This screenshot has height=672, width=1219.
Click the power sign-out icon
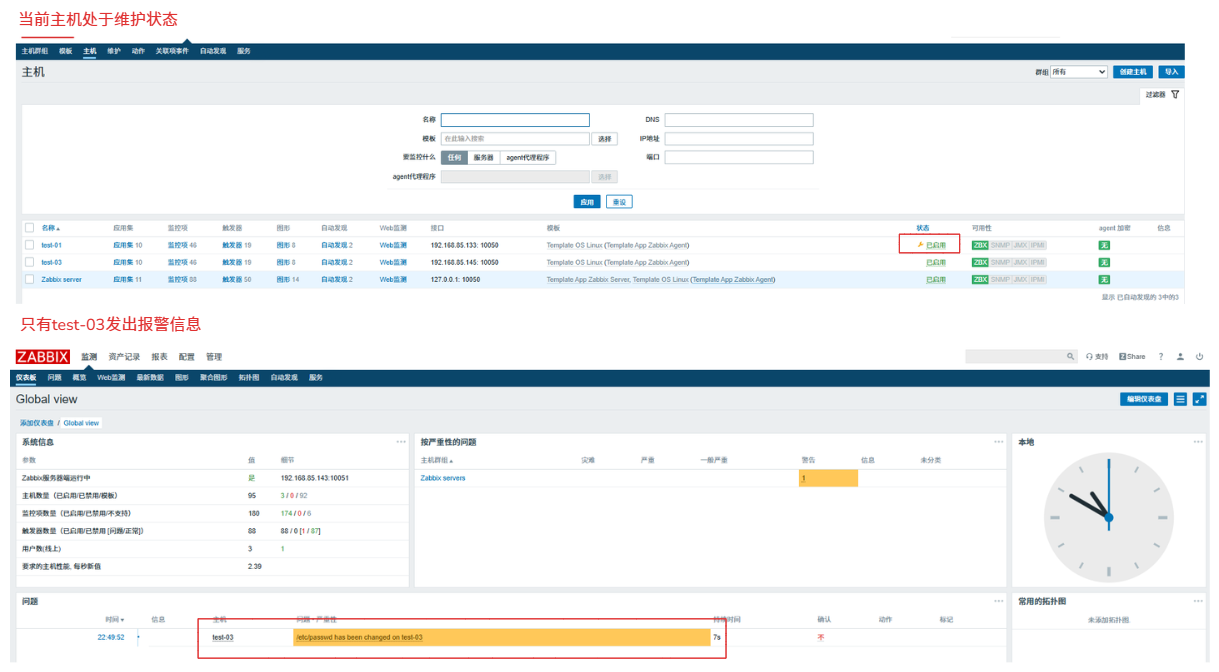[1199, 356]
